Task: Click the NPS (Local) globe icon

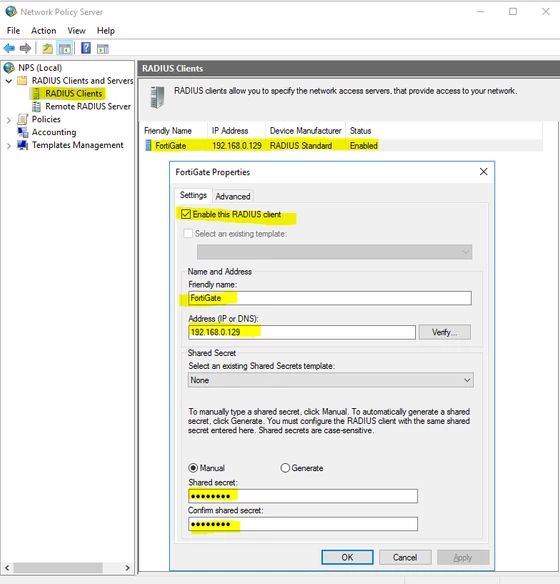Action: (9, 68)
